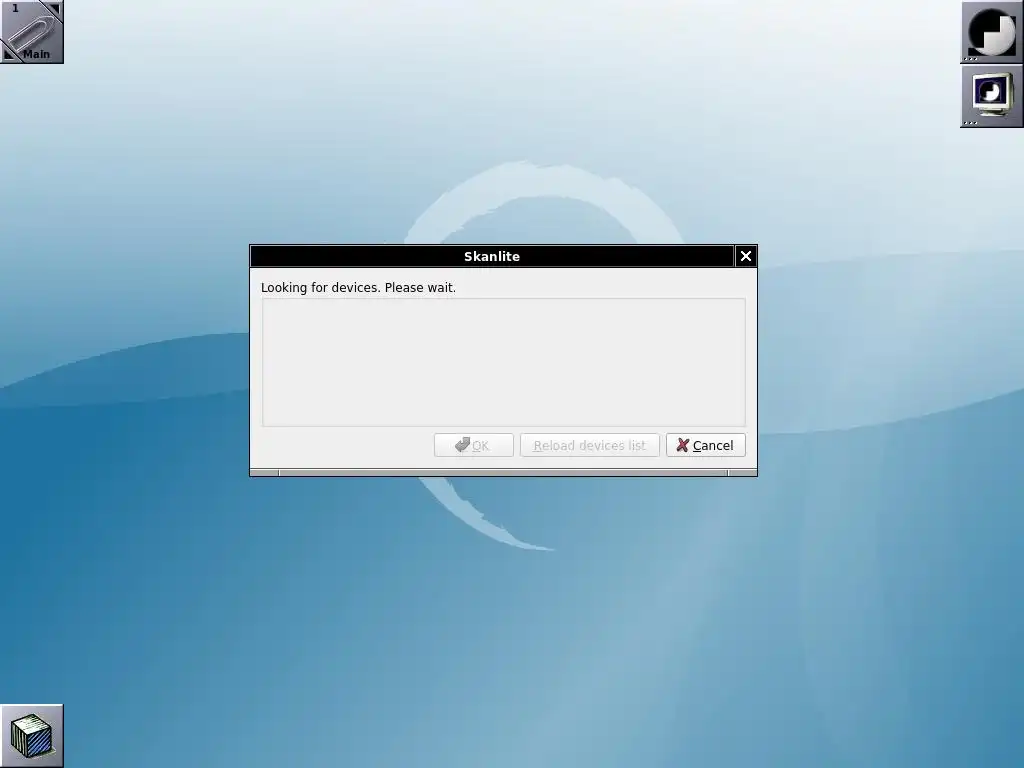Screen dimensions: 1024x768
Task: Cancel the Skanlite device search
Action: [705, 445]
